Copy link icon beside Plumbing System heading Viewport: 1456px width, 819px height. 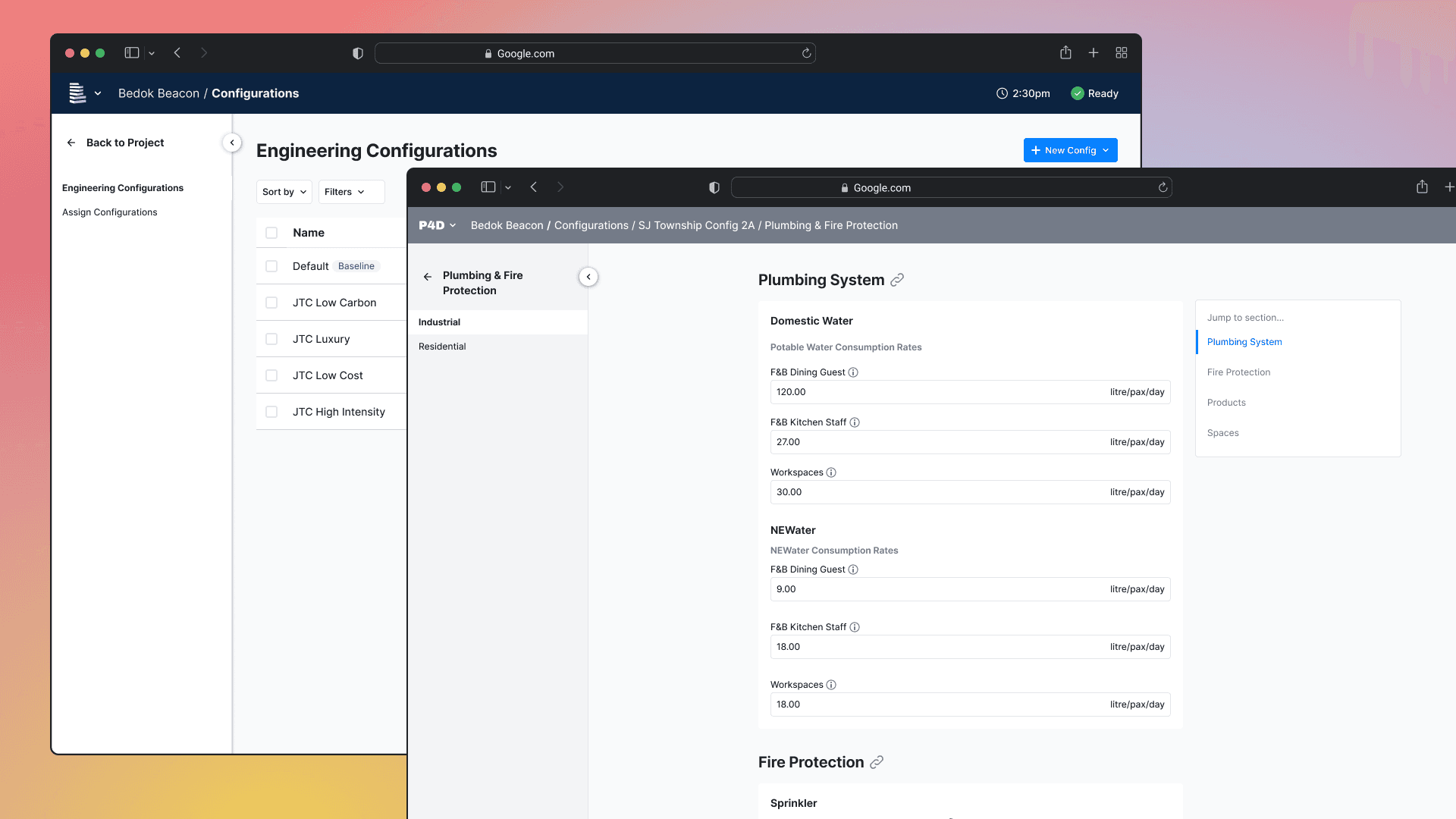point(897,280)
